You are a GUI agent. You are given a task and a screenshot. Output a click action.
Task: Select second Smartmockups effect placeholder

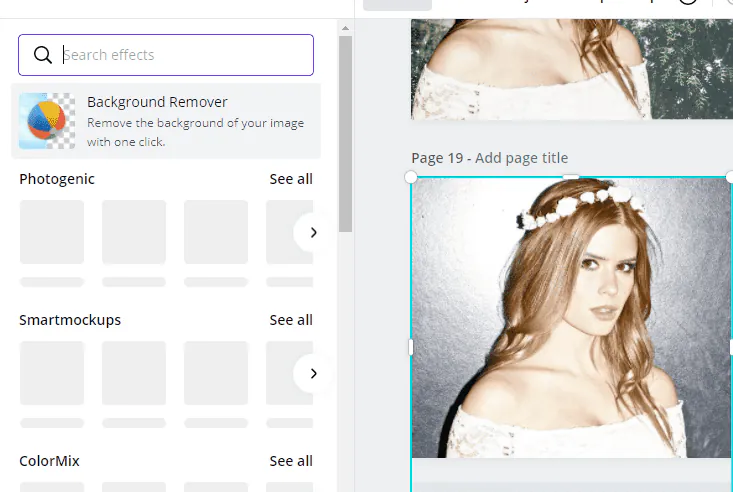(x=134, y=373)
